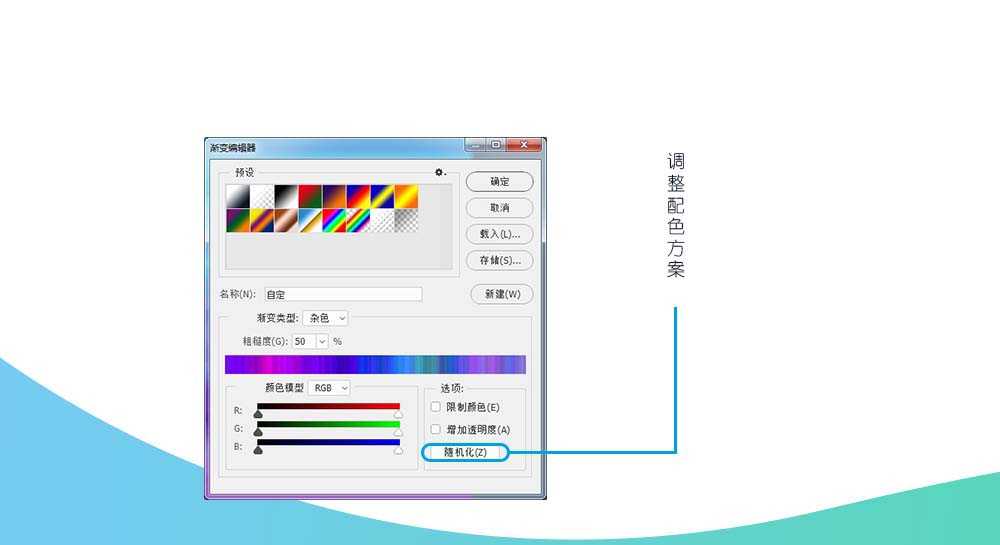The height and width of the screenshot is (545, 1000).
Task: Pick the violet to orange gradient preset
Action: pyautogui.click(x=333, y=196)
